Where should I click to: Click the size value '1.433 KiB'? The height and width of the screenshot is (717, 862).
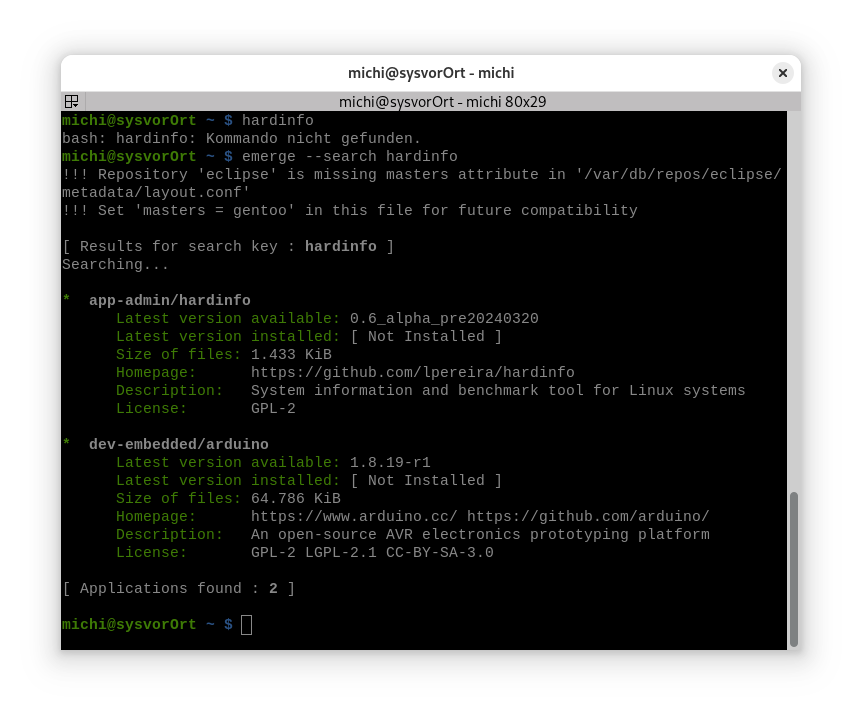coord(291,355)
